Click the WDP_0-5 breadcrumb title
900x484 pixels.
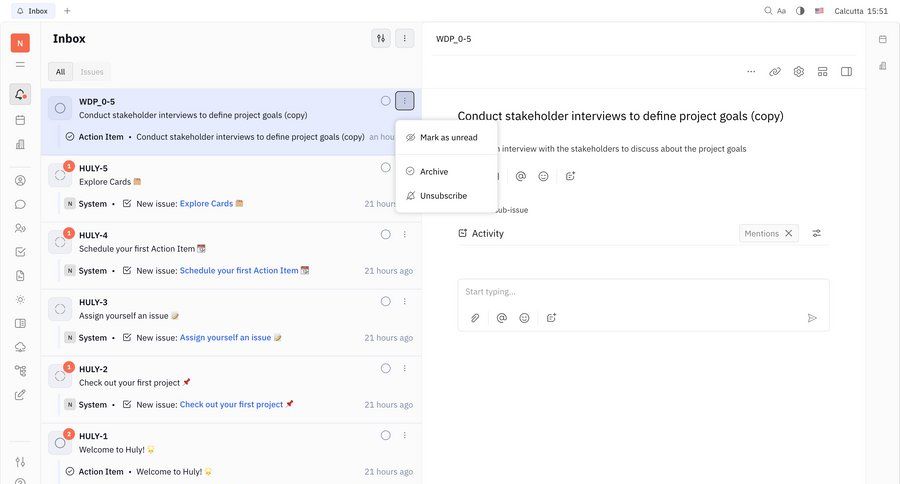453,39
